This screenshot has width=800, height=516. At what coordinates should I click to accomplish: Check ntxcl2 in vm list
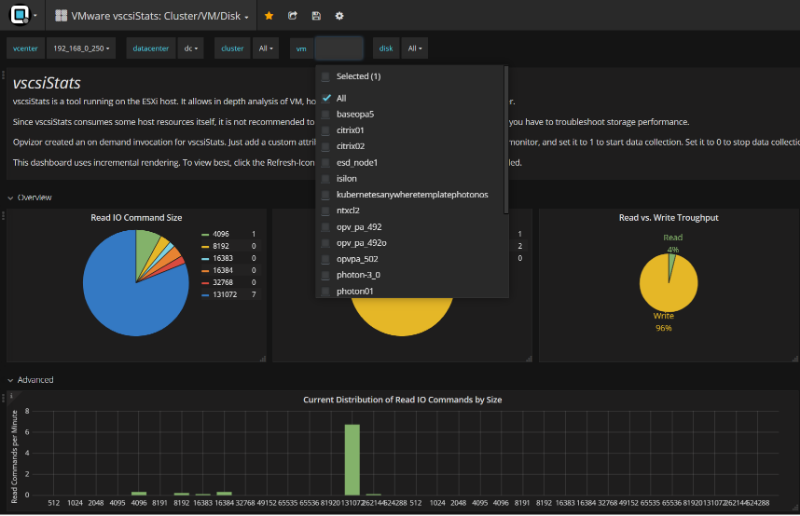326,211
